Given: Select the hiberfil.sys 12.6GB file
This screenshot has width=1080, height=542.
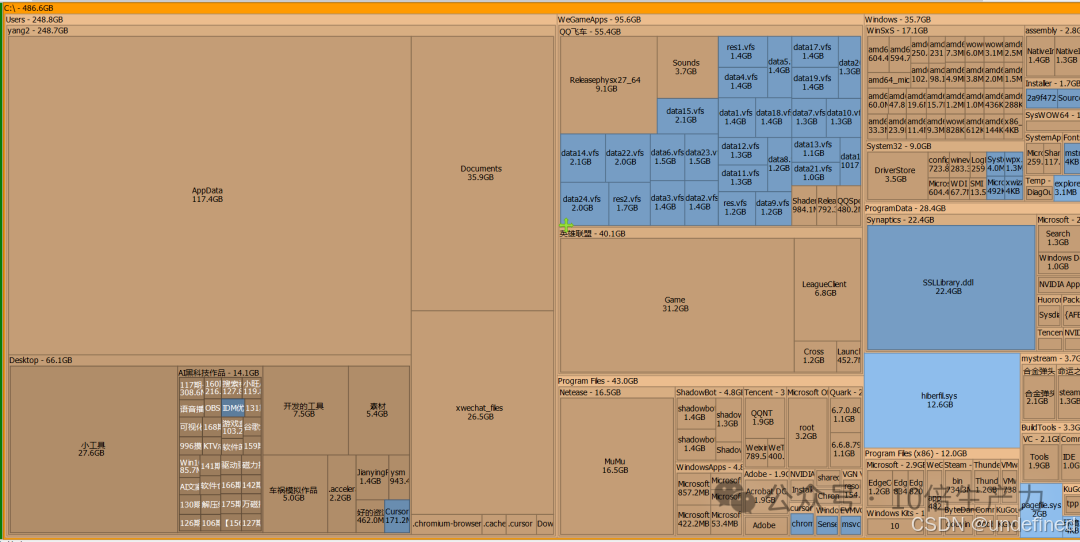Looking at the screenshot, I should (x=942, y=400).
